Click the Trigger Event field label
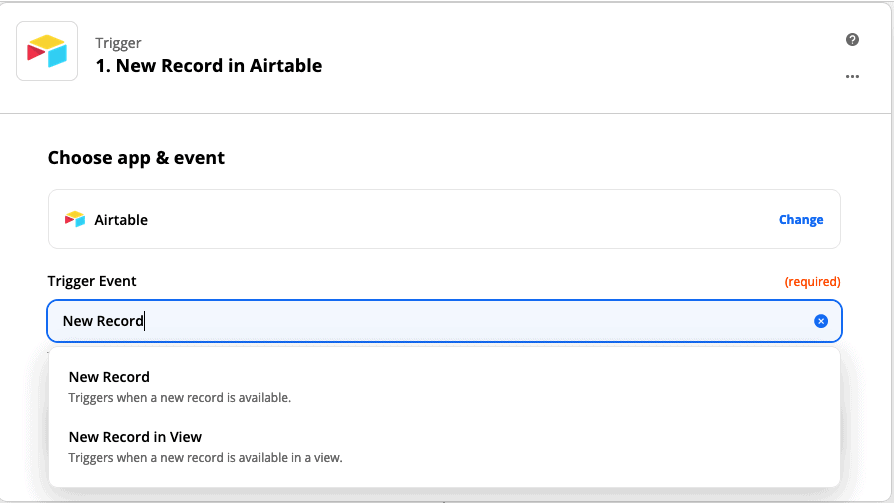 (x=92, y=281)
